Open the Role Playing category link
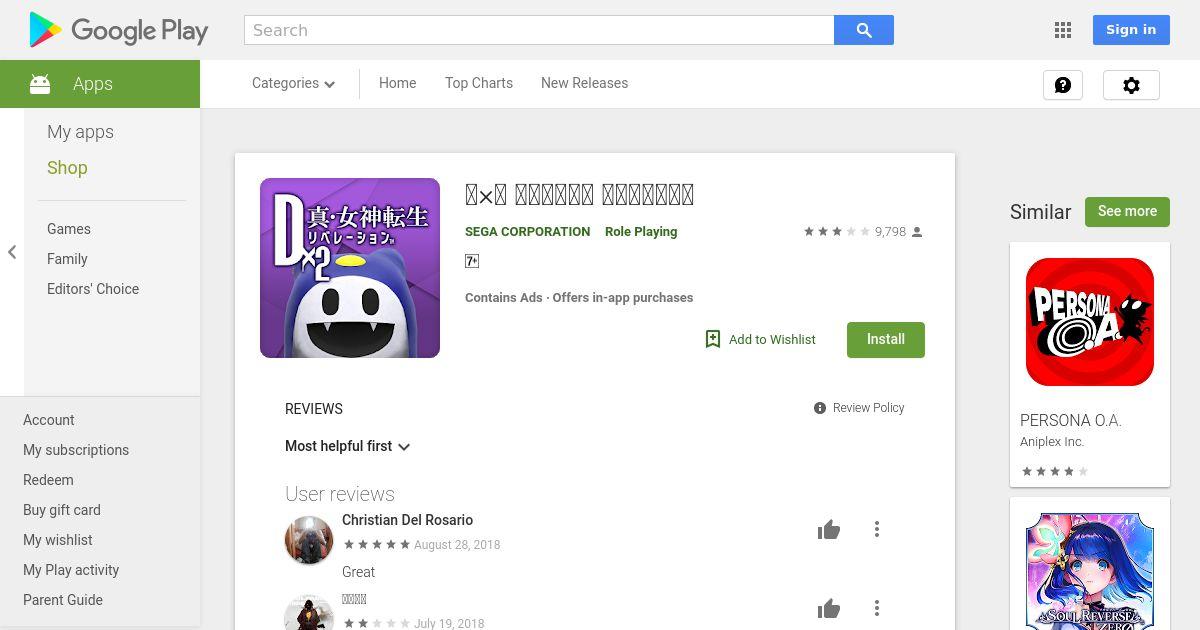 641,232
